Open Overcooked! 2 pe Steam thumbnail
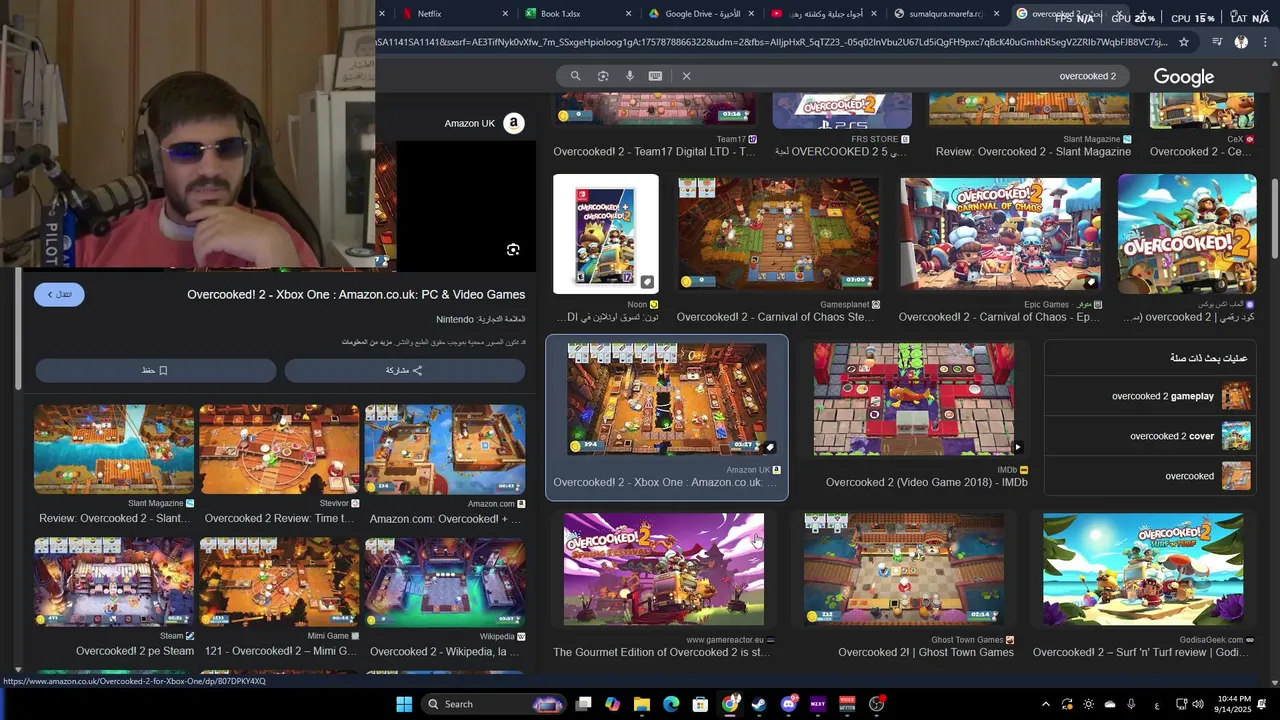The width and height of the screenshot is (1280, 720). pyautogui.click(x=114, y=582)
